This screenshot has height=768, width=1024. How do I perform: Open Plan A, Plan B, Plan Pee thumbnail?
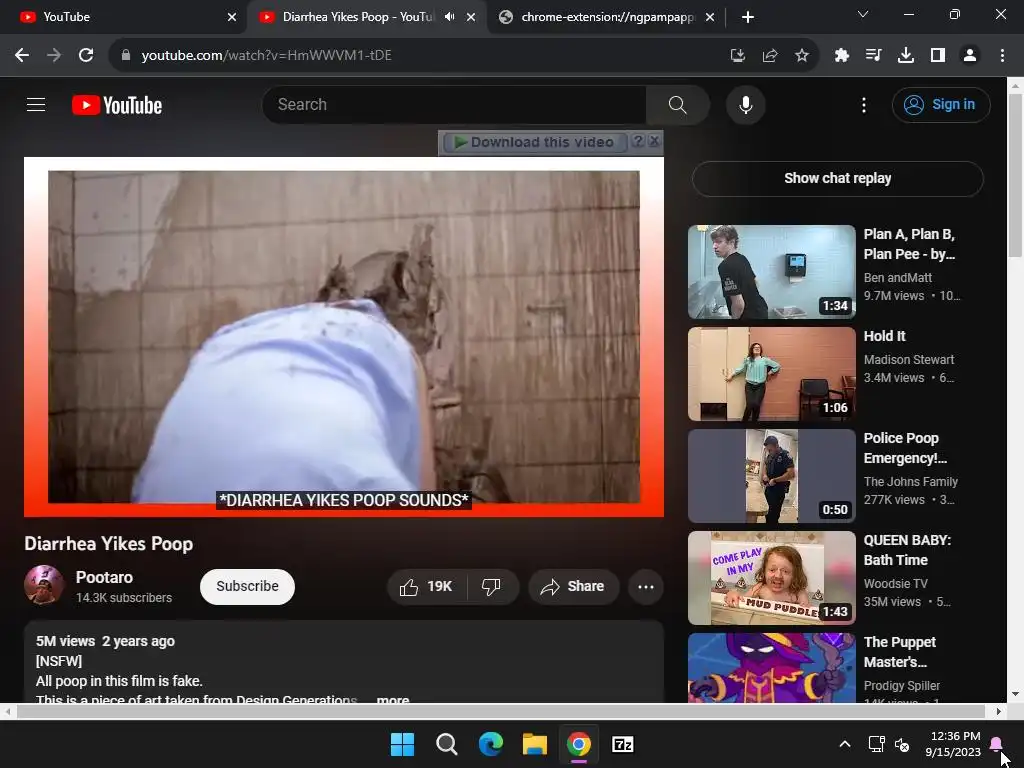coord(771,272)
